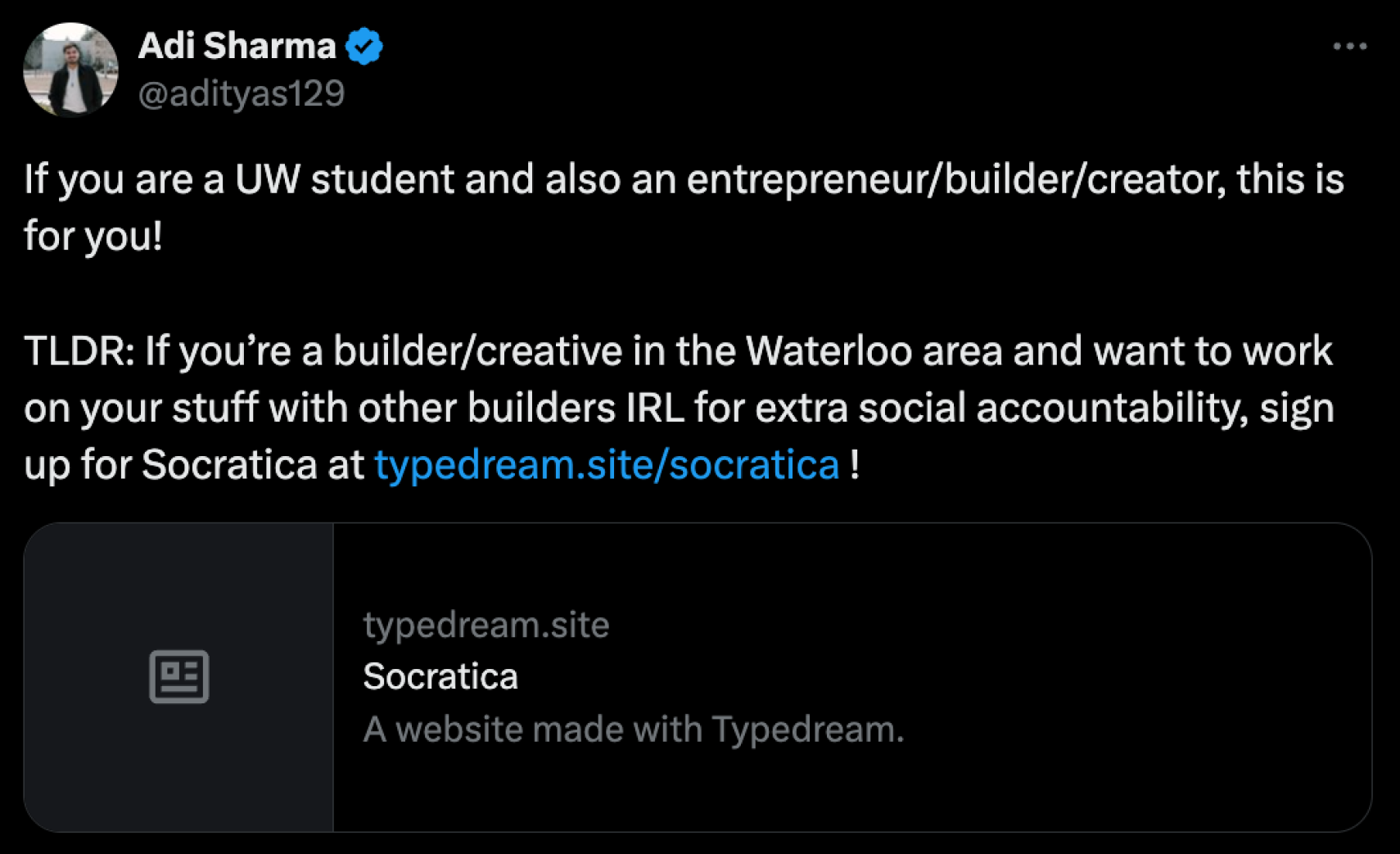Click the @adityas129 handle
The image size is (1400, 854).
[x=242, y=93]
